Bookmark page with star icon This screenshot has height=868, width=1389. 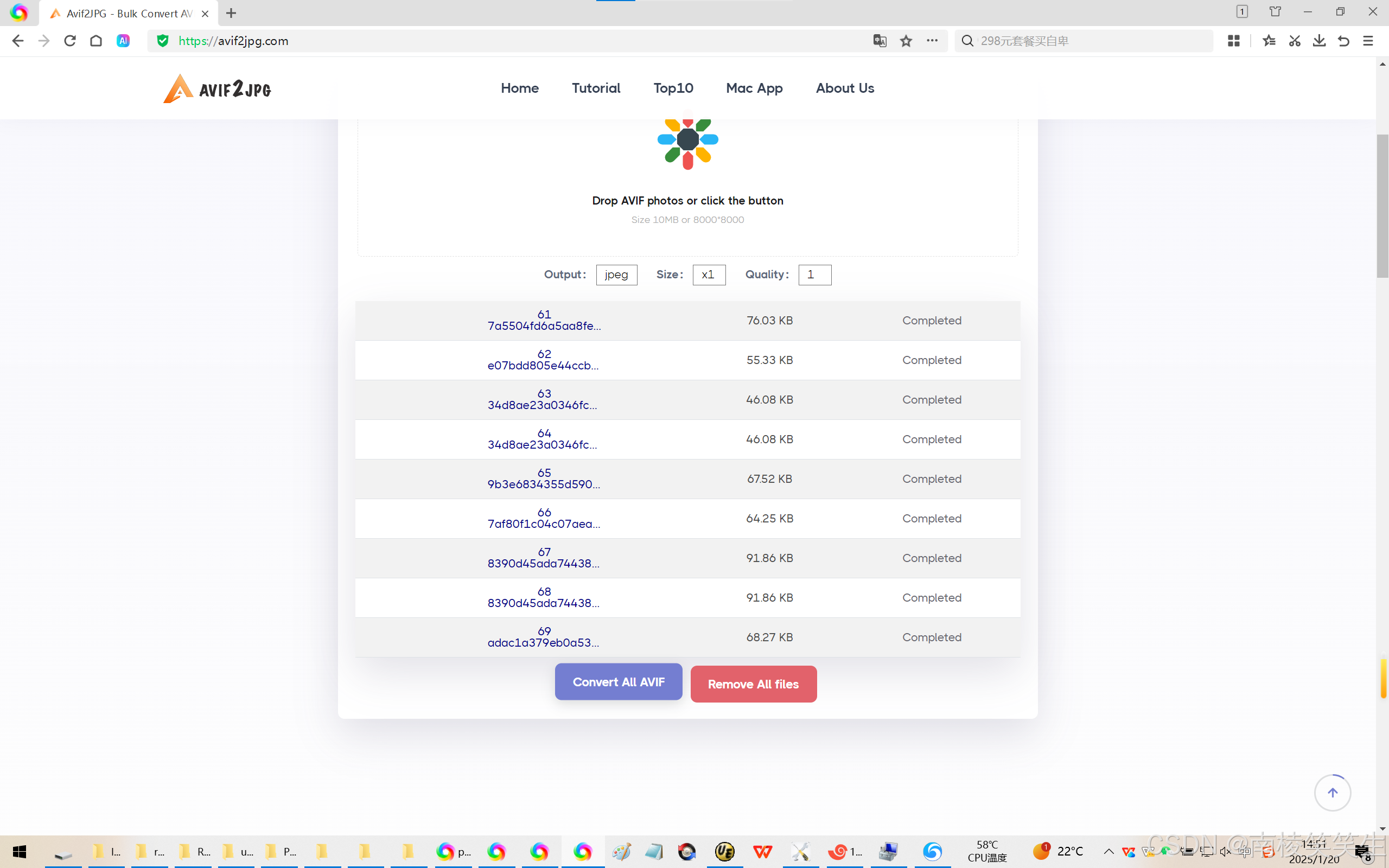coord(906,41)
